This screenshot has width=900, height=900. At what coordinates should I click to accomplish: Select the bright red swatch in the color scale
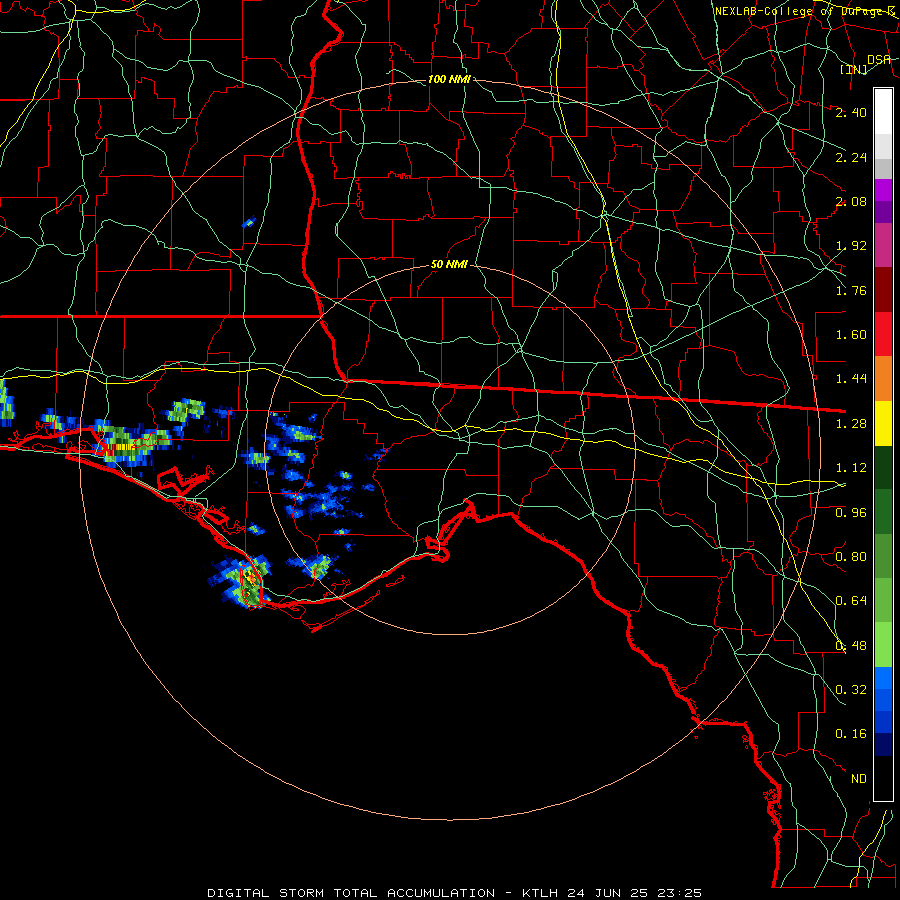(x=883, y=335)
